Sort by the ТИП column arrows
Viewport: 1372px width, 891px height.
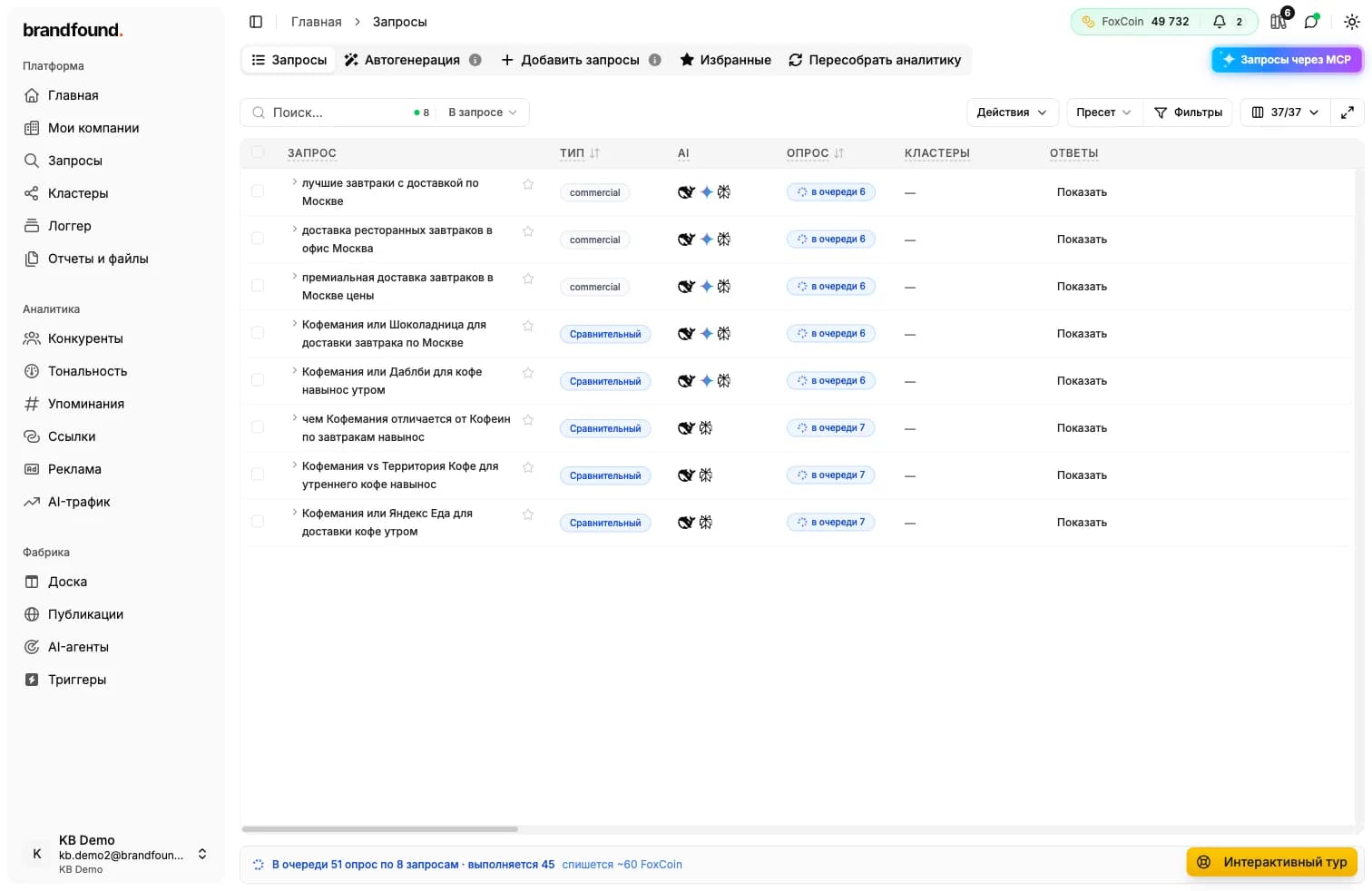click(x=594, y=153)
